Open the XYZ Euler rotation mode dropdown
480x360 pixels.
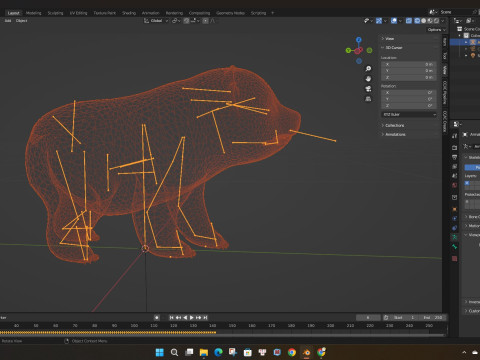coord(409,115)
